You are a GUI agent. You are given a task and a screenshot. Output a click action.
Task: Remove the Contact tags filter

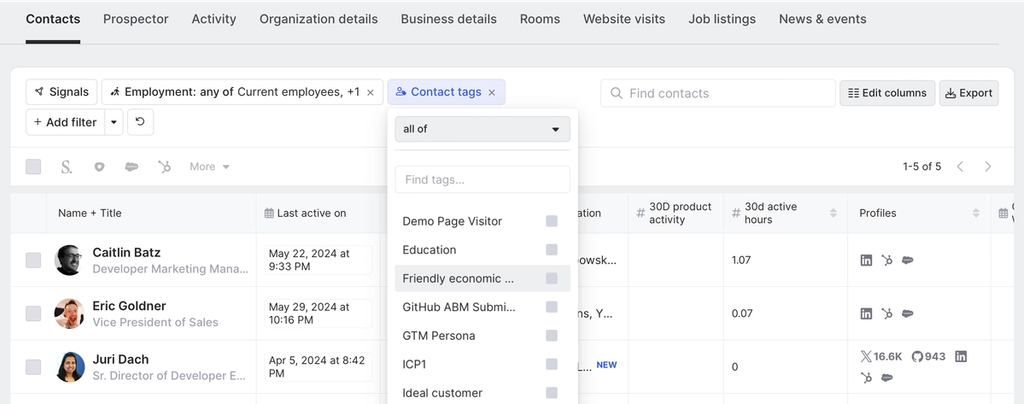(x=492, y=93)
